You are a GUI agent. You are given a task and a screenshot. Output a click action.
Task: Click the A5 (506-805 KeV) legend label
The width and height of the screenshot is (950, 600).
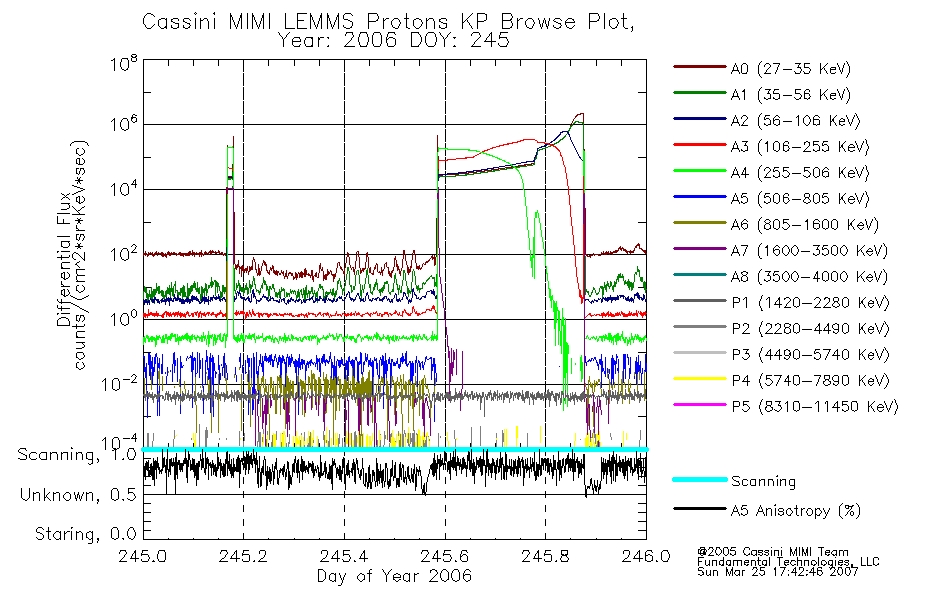click(800, 199)
